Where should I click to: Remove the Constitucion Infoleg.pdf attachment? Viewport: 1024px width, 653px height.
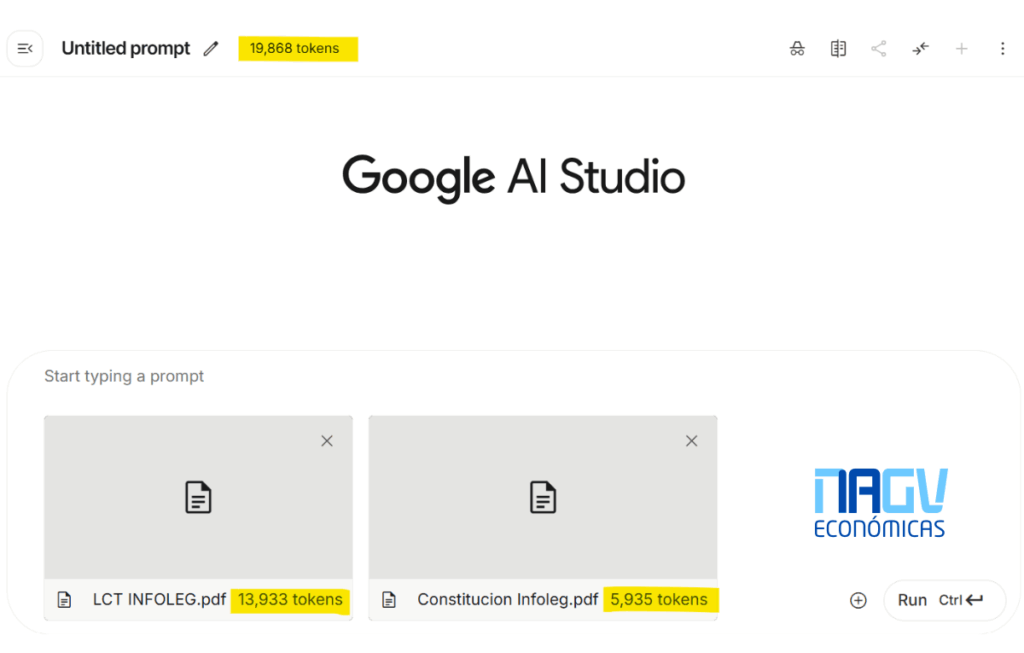[691, 441]
